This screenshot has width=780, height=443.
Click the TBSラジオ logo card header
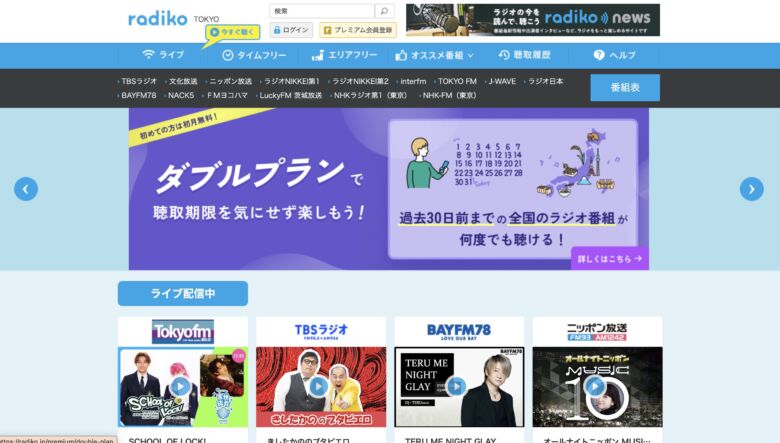(x=321, y=332)
